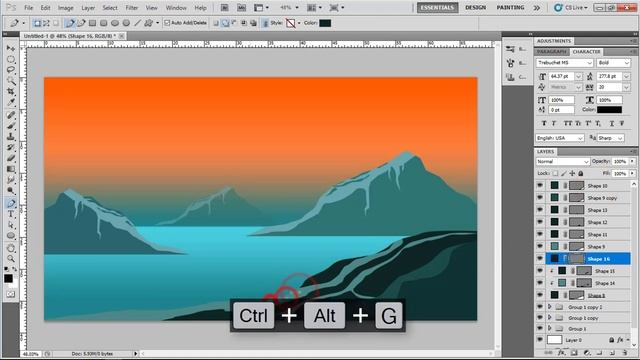
Task: Toggle the Lock all padlock
Action: (x=581, y=173)
